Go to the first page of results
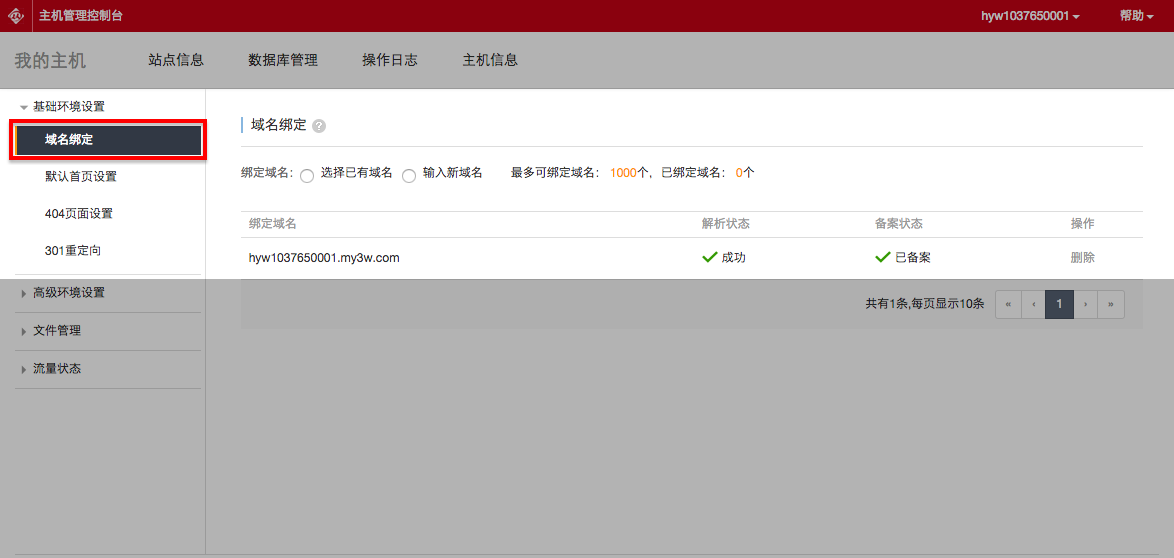Viewport: 1174px width, 558px height. coord(1008,304)
